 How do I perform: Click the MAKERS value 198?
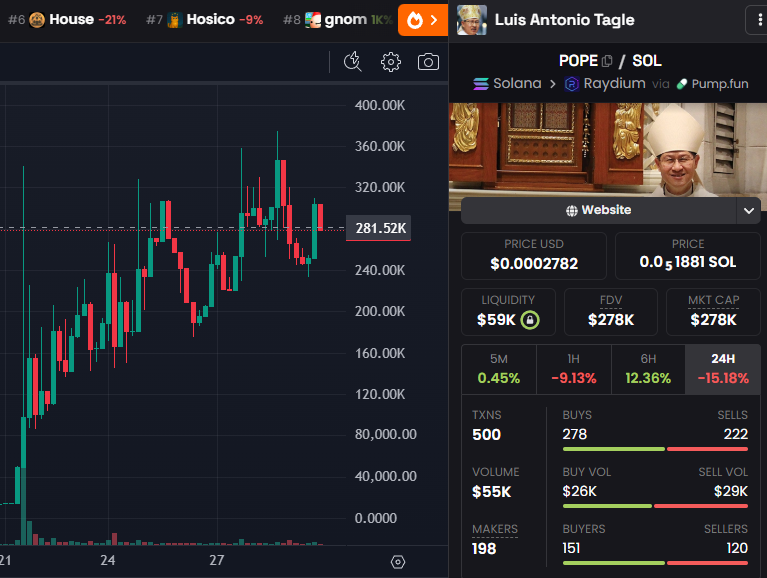point(484,549)
